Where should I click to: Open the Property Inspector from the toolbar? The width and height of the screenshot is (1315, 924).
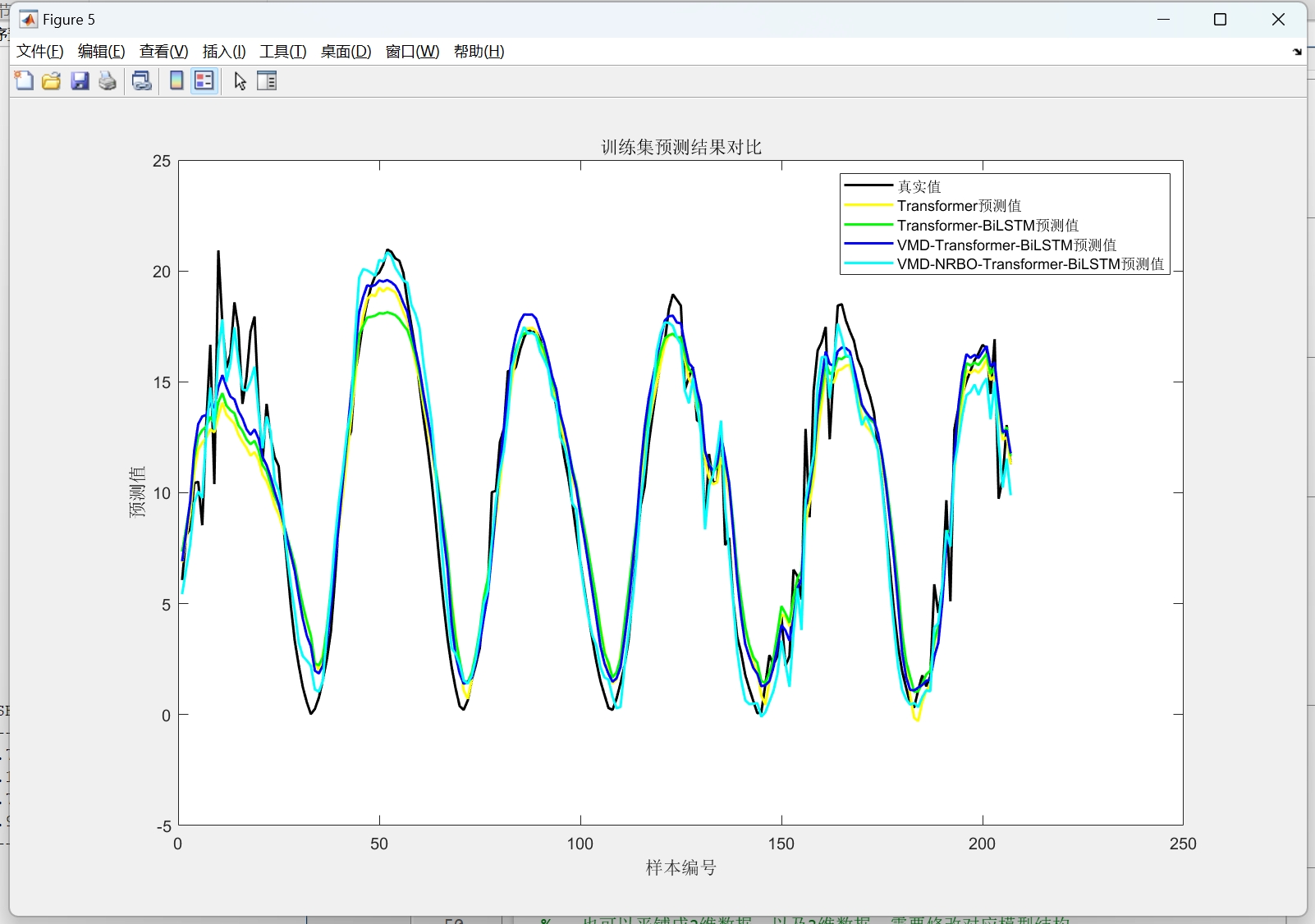point(266,80)
